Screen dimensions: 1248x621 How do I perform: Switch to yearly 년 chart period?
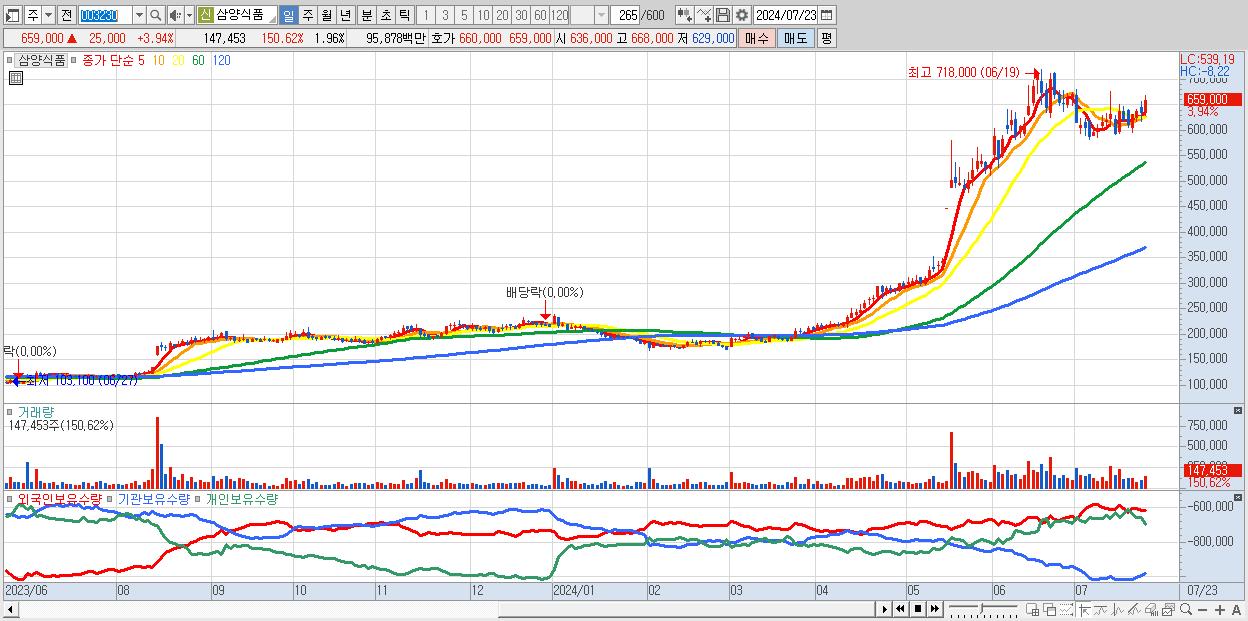click(x=345, y=15)
